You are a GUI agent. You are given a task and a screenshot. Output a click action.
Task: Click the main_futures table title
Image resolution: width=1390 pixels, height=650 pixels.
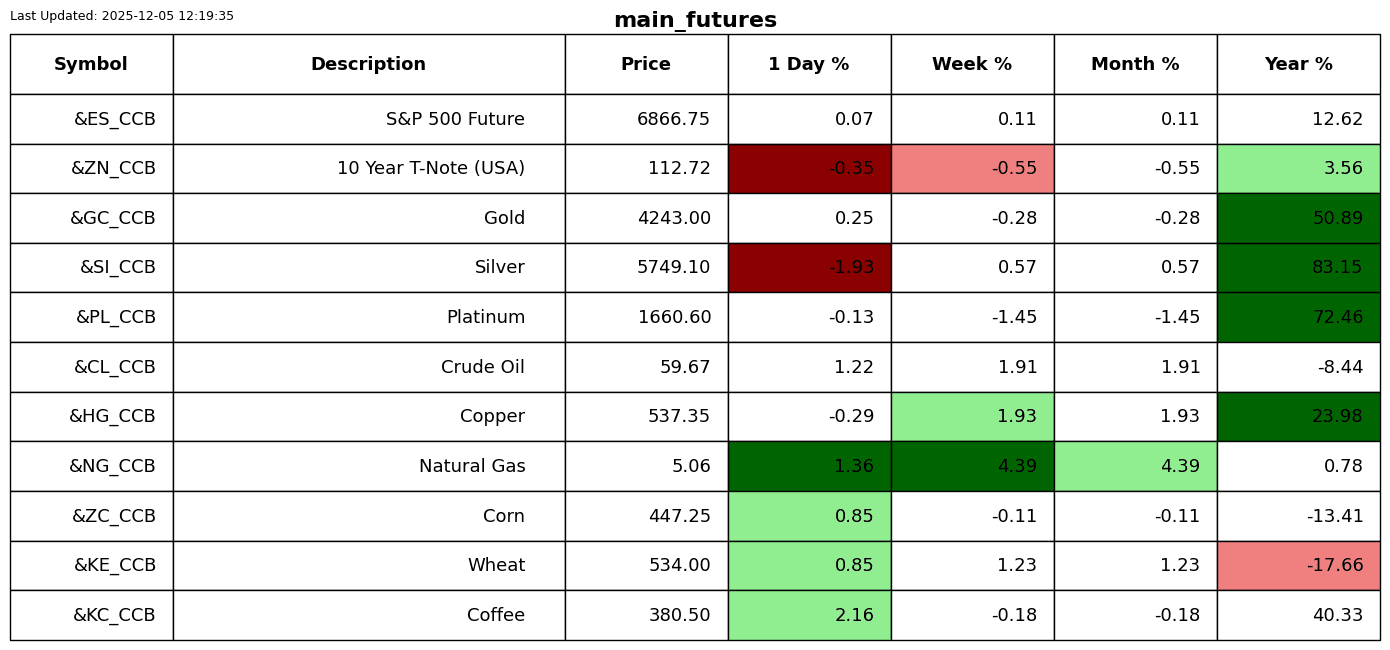695,21
